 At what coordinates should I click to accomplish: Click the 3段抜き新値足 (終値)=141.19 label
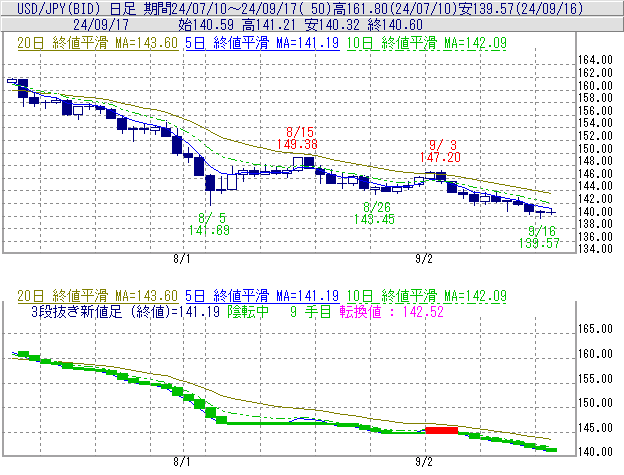(125, 311)
